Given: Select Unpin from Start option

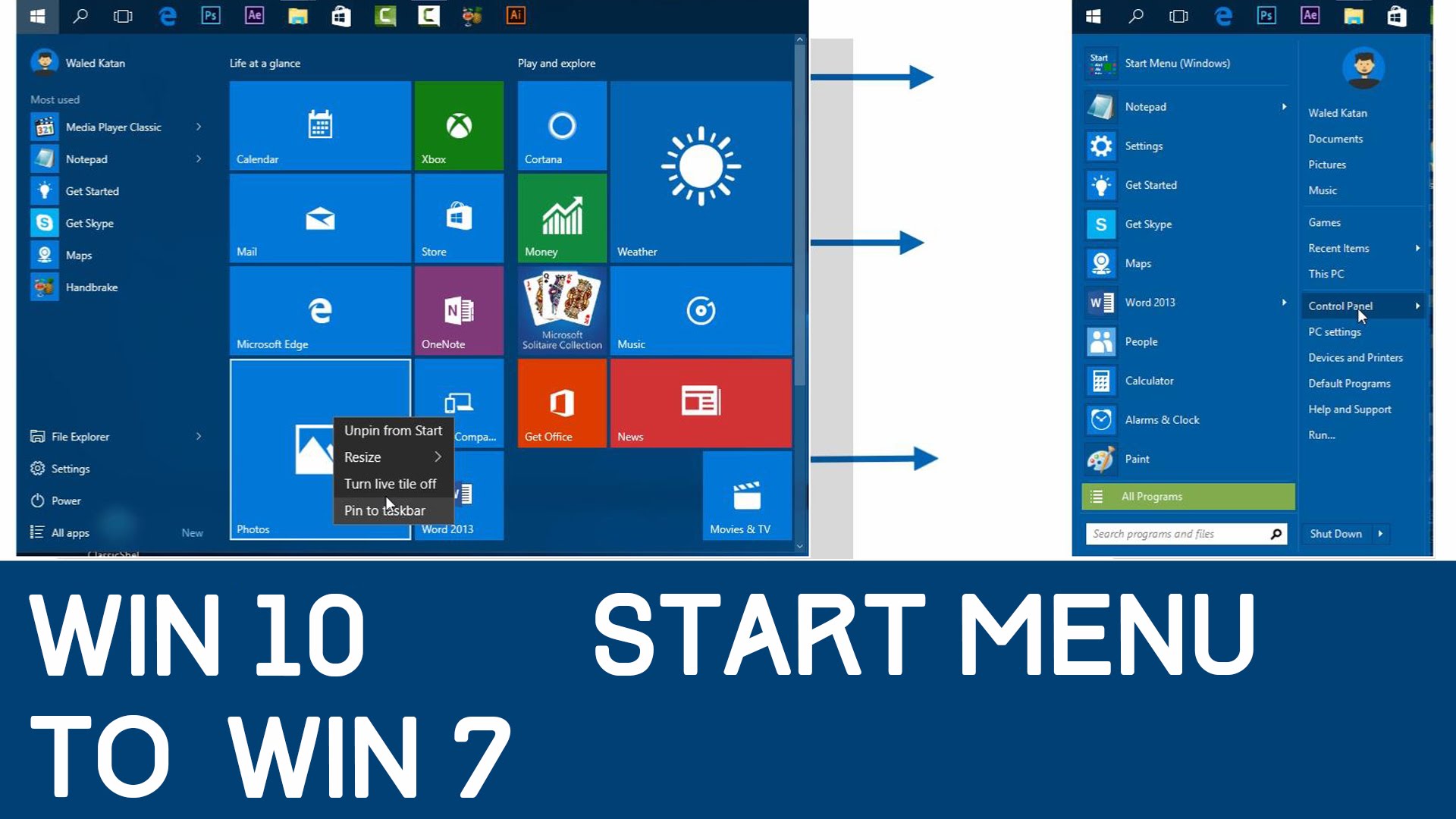Looking at the screenshot, I should (x=393, y=430).
